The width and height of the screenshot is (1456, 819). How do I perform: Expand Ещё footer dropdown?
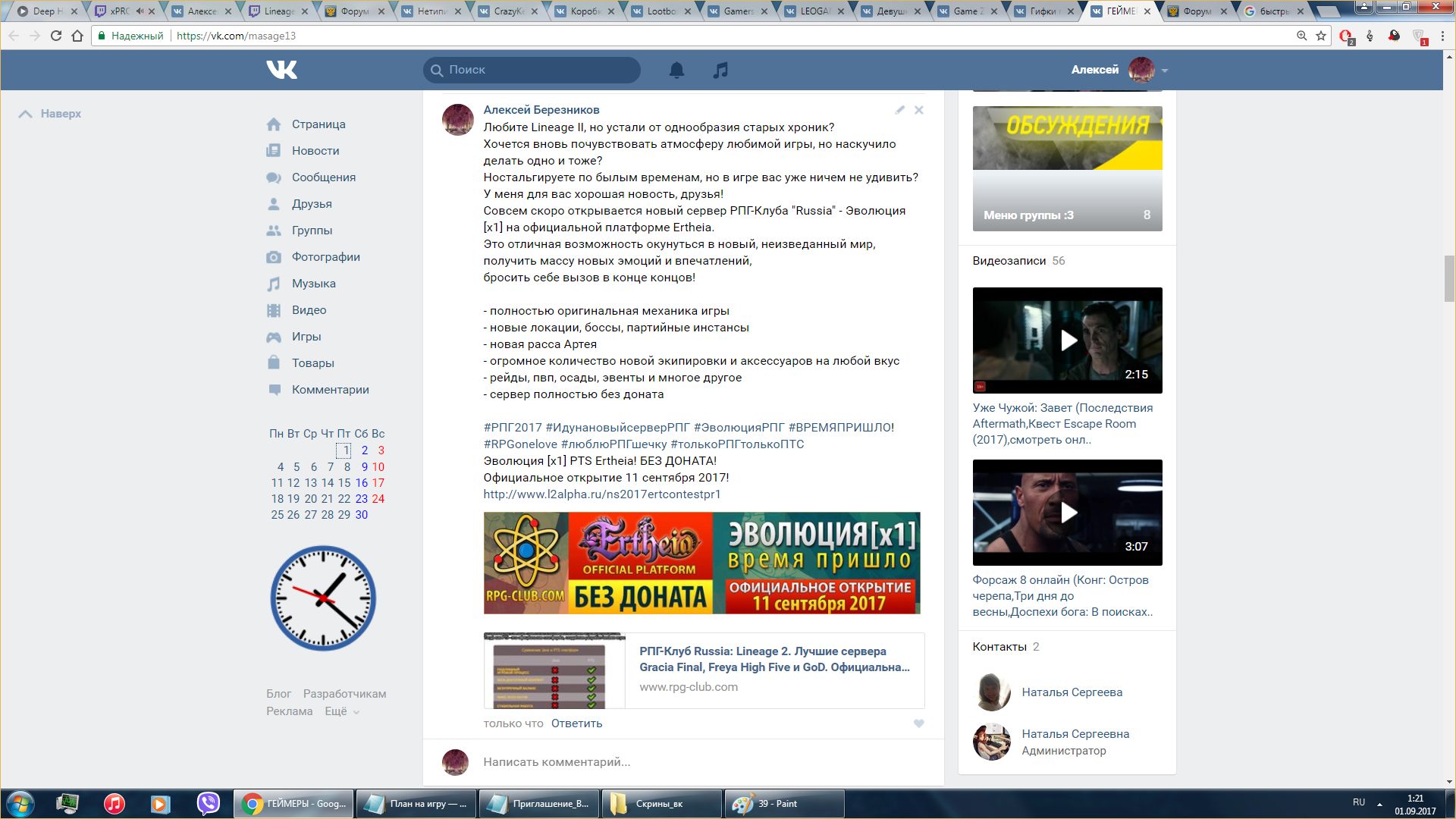point(342,711)
